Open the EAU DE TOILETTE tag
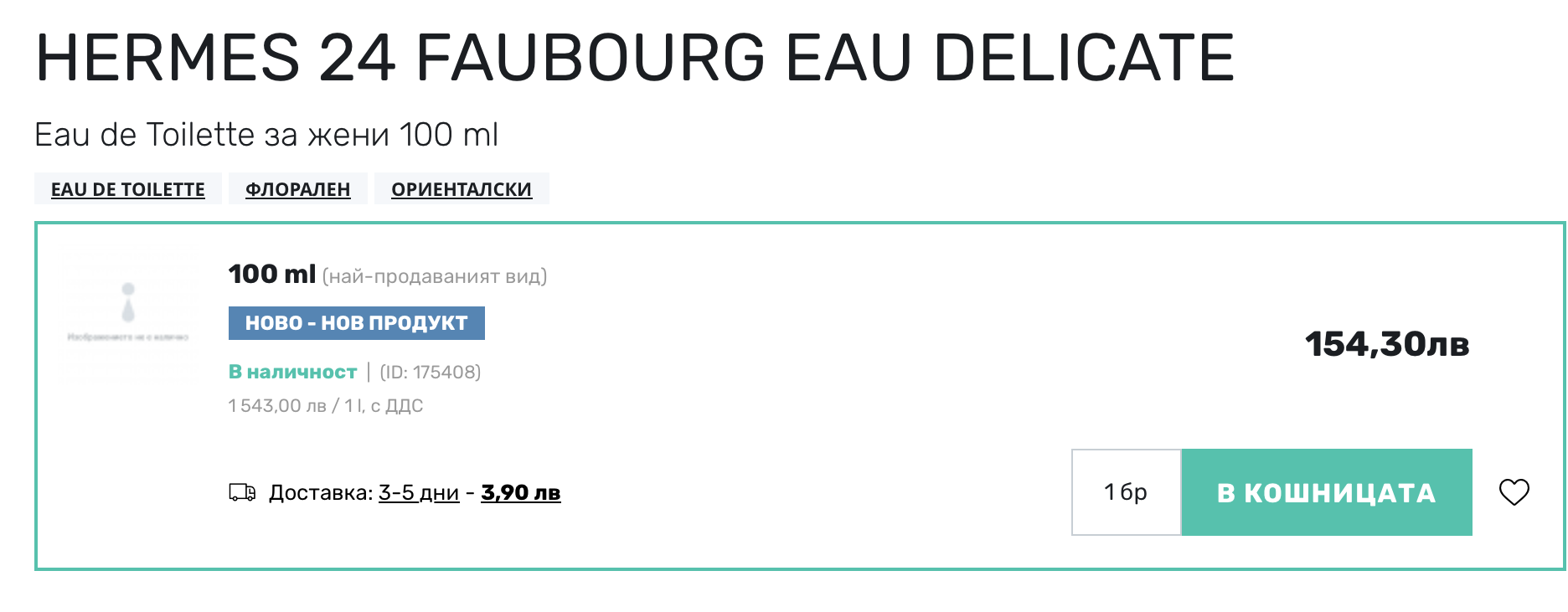Image resolution: width=1568 pixels, height=612 pixels. pos(128,189)
